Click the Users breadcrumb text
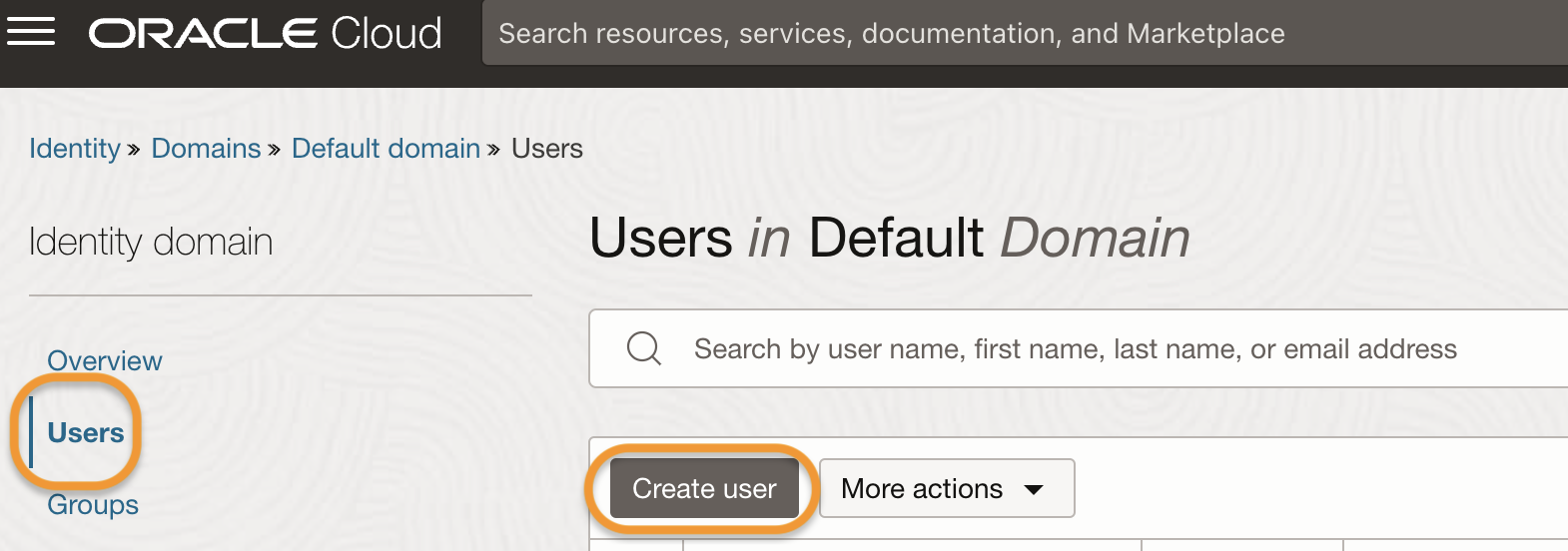This screenshot has width=1568, height=551. pos(547,149)
